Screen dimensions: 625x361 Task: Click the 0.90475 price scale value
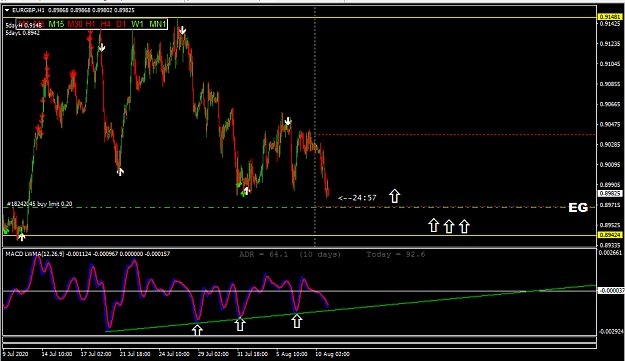[610, 125]
